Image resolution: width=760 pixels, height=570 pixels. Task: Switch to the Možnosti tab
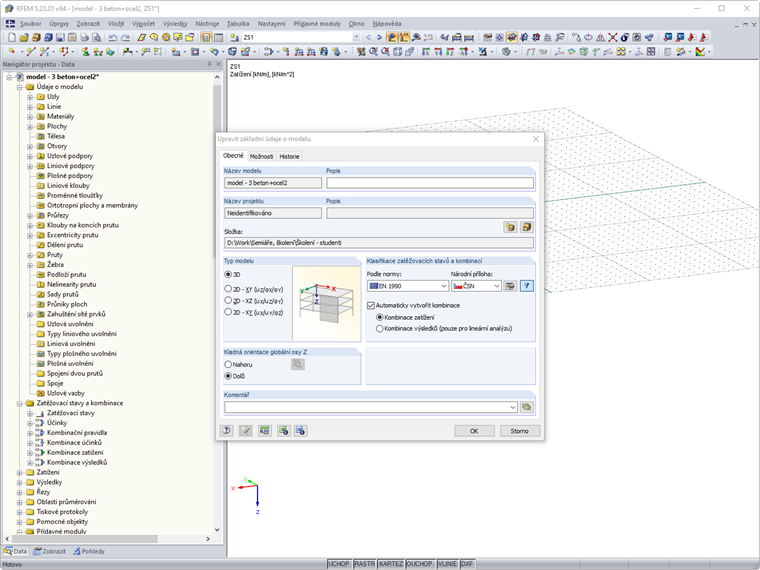pos(261,157)
